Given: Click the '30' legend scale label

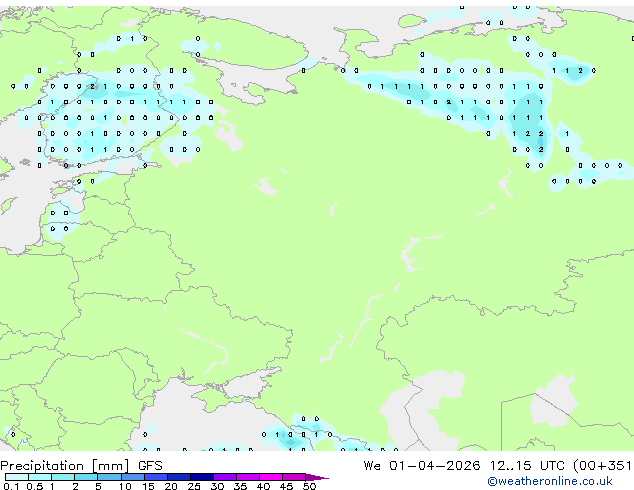Looking at the screenshot, I should [217, 486].
